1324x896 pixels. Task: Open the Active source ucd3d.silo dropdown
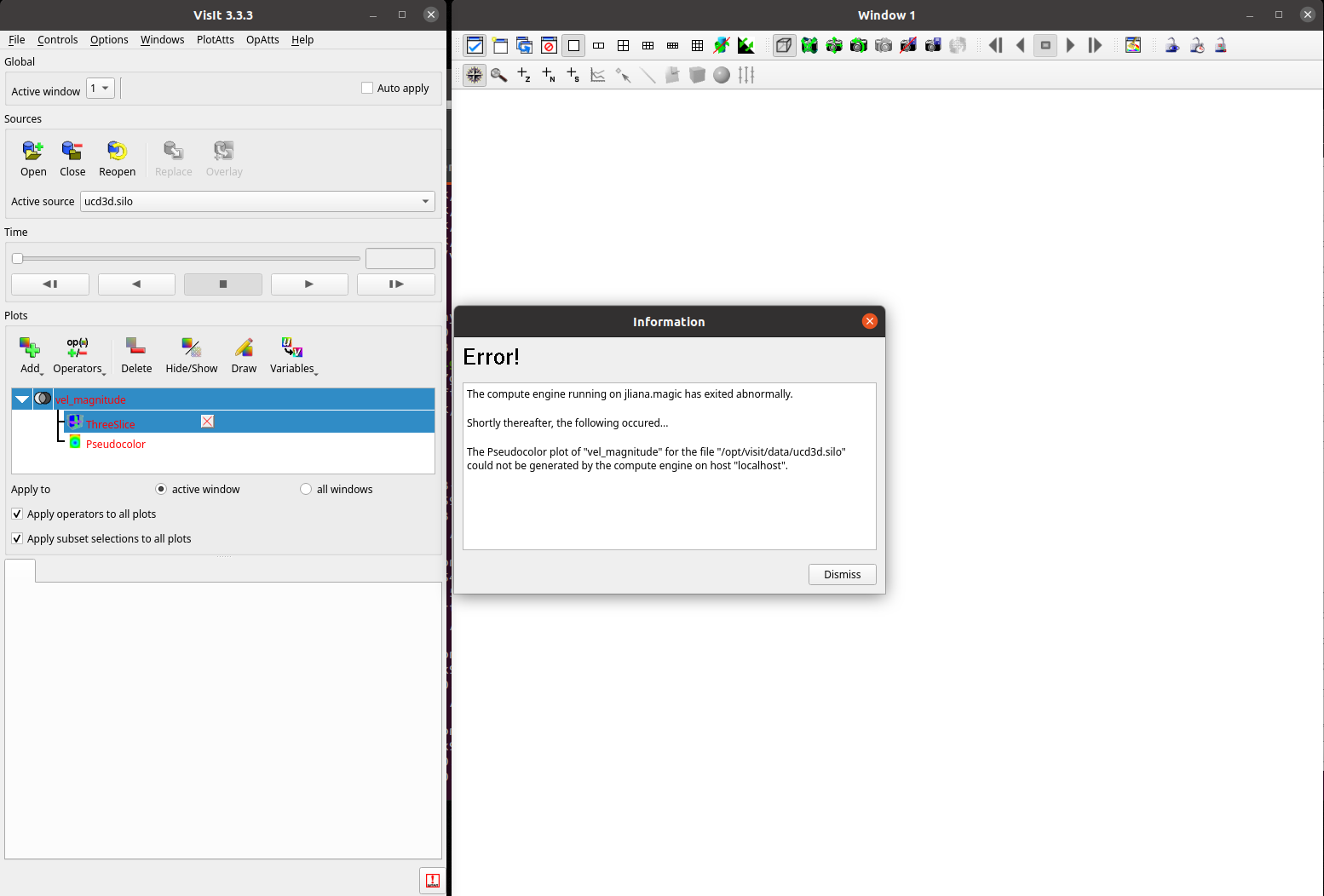(x=258, y=201)
